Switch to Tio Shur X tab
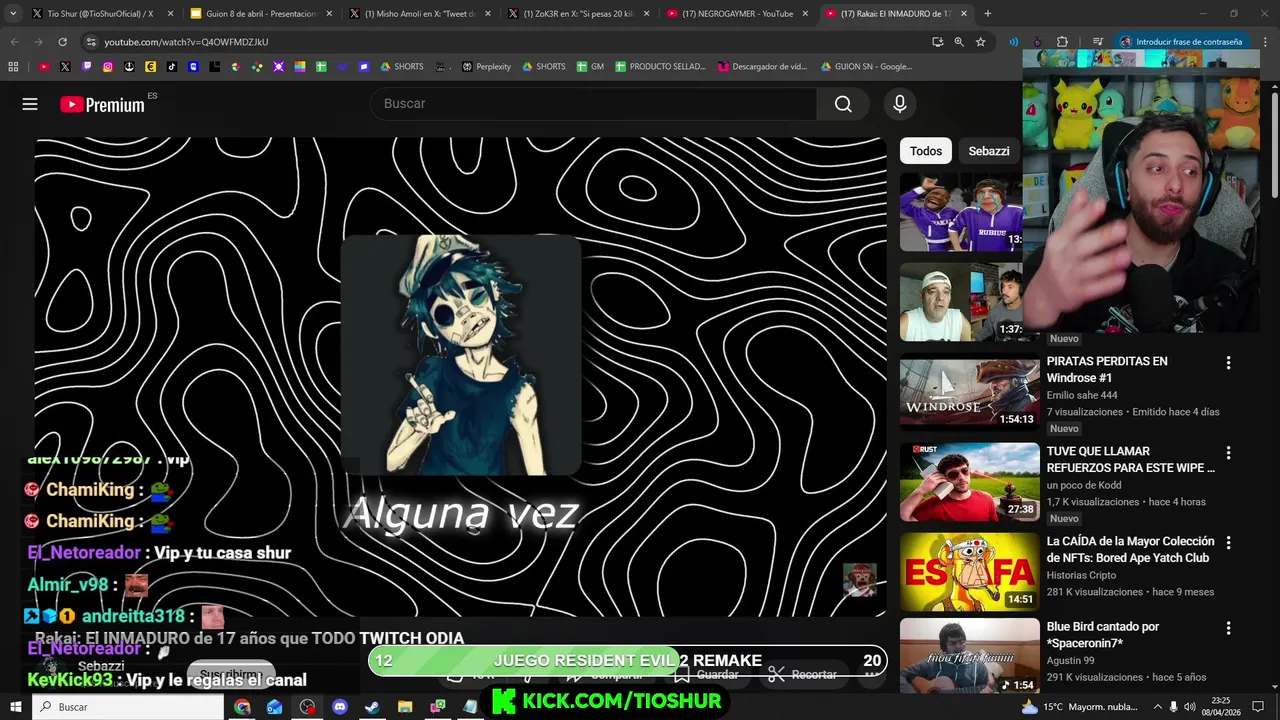The height and width of the screenshot is (720, 1280). coord(100,14)
